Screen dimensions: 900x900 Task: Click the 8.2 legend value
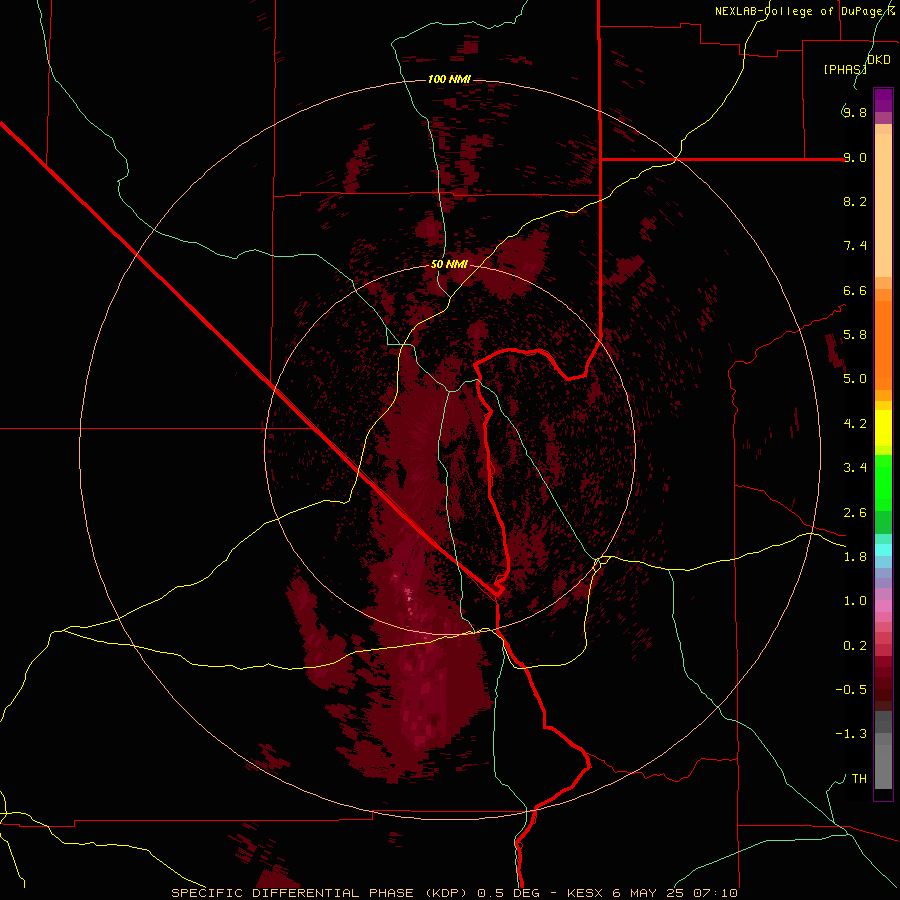[855, 201]
